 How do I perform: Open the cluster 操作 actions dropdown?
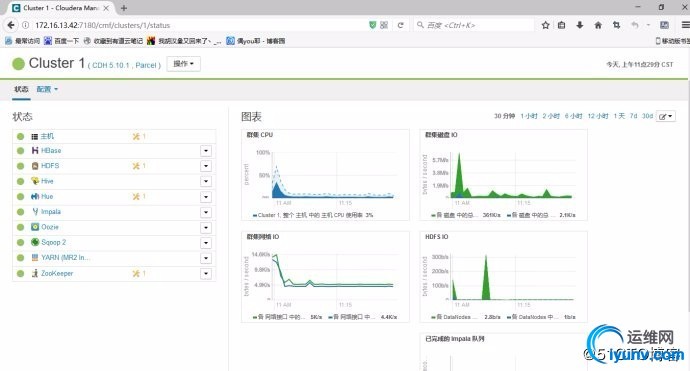click(x=184, y=64)
